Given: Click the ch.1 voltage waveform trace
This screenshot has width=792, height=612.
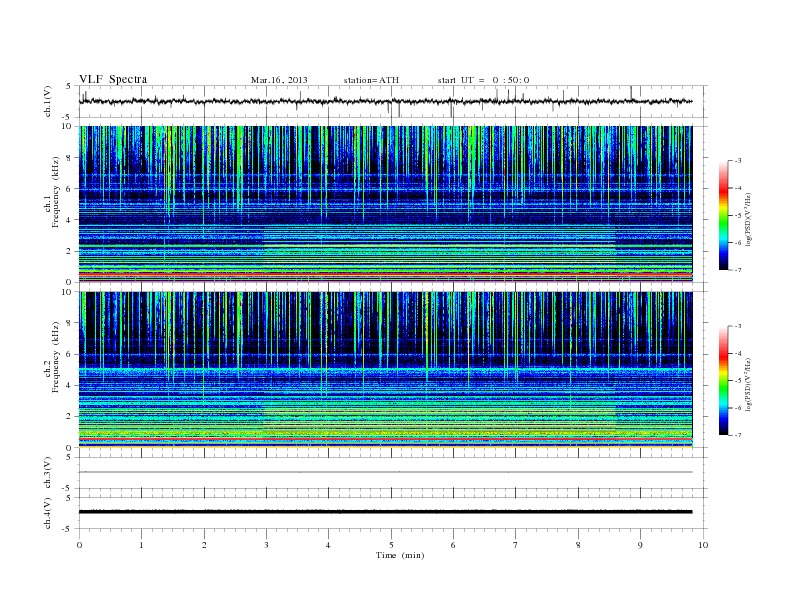Looking at the screenshot, I should coord(385,101).
